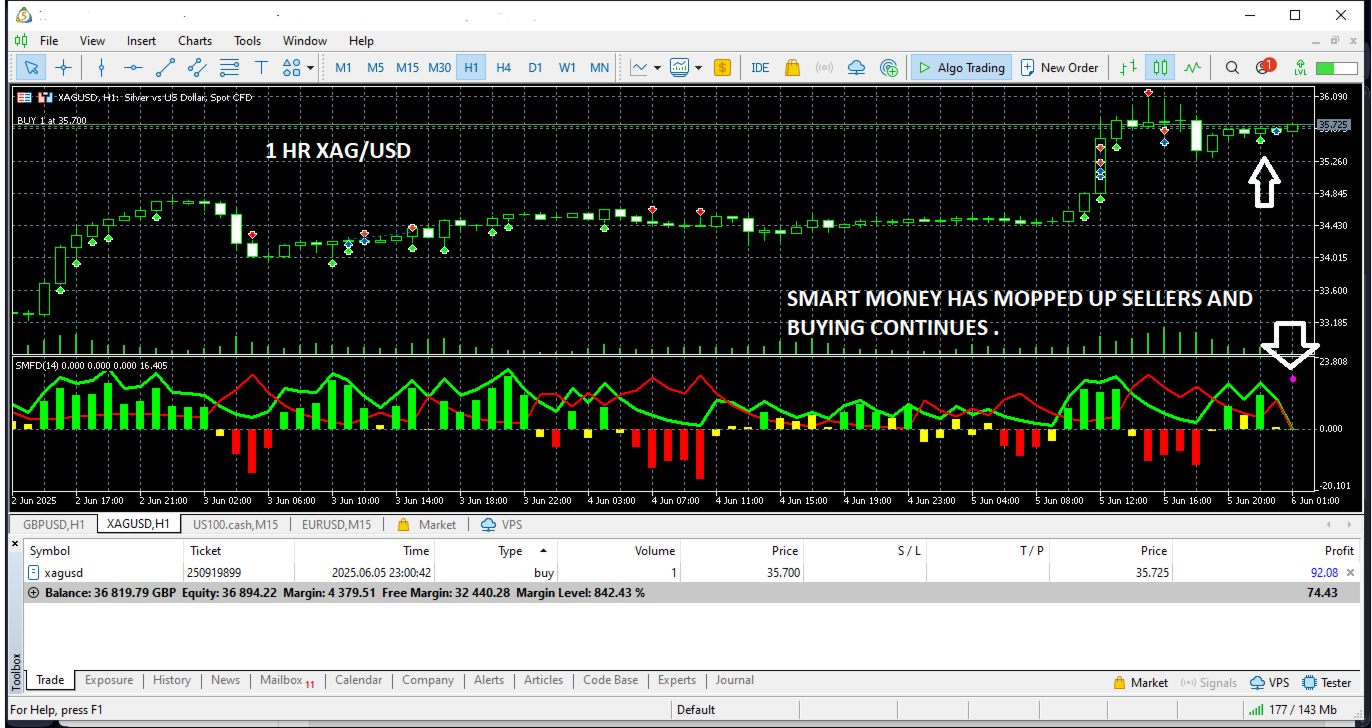
Task: Open the Window menu
Action: click(x=305, y=41)
